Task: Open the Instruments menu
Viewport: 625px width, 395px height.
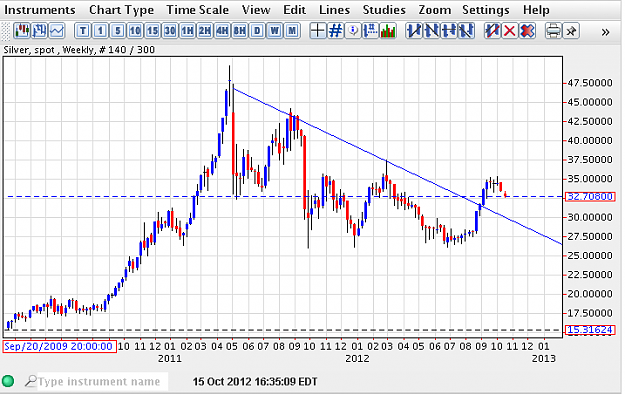Action: [39, 10]
